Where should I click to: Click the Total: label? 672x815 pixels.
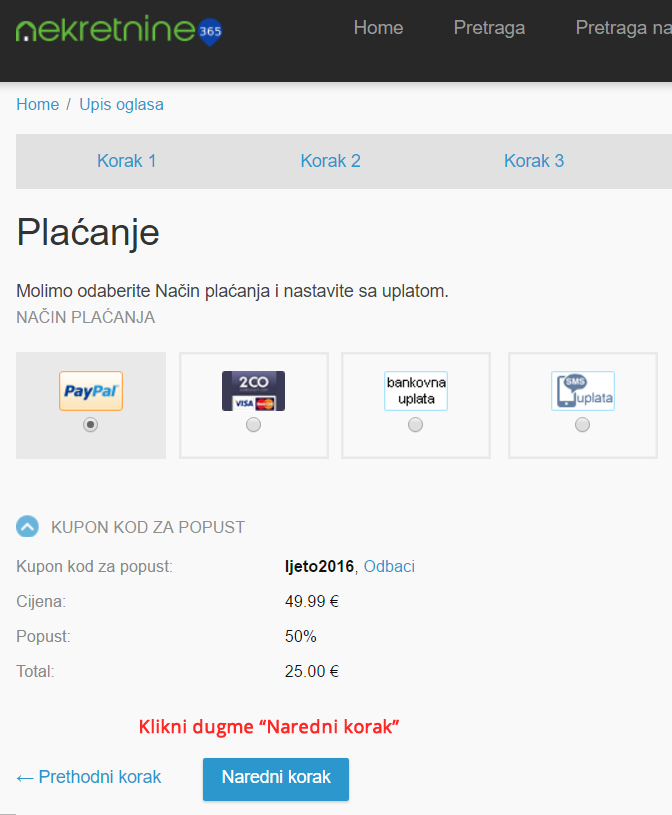click(35, 672)
